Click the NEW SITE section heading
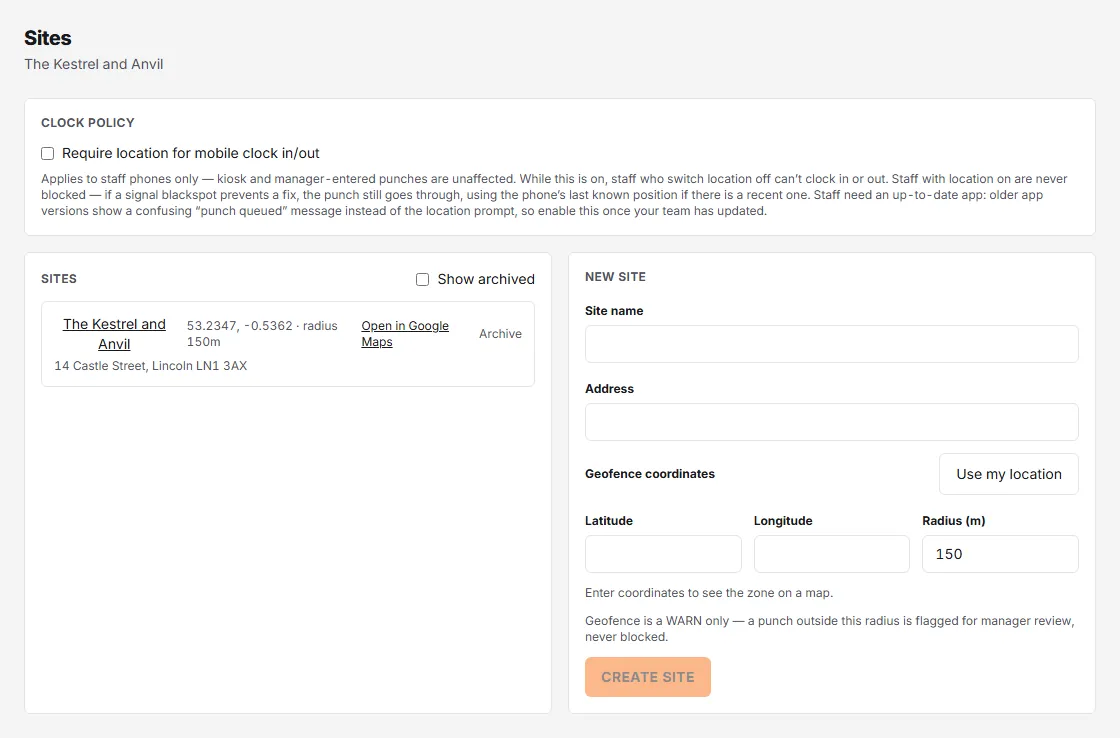1120x738 pixels. 615,277
